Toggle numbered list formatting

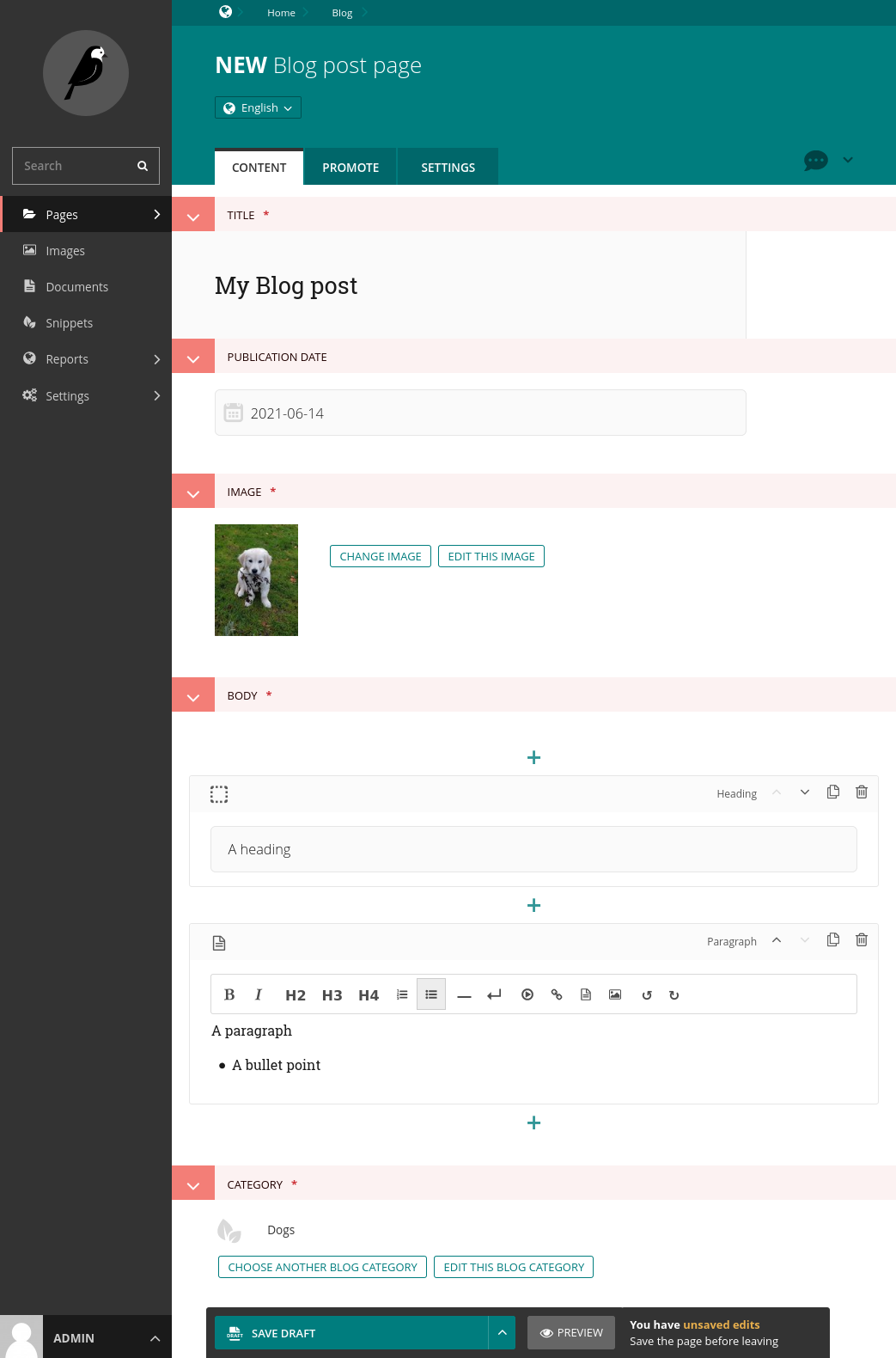(x=402, y=994)
